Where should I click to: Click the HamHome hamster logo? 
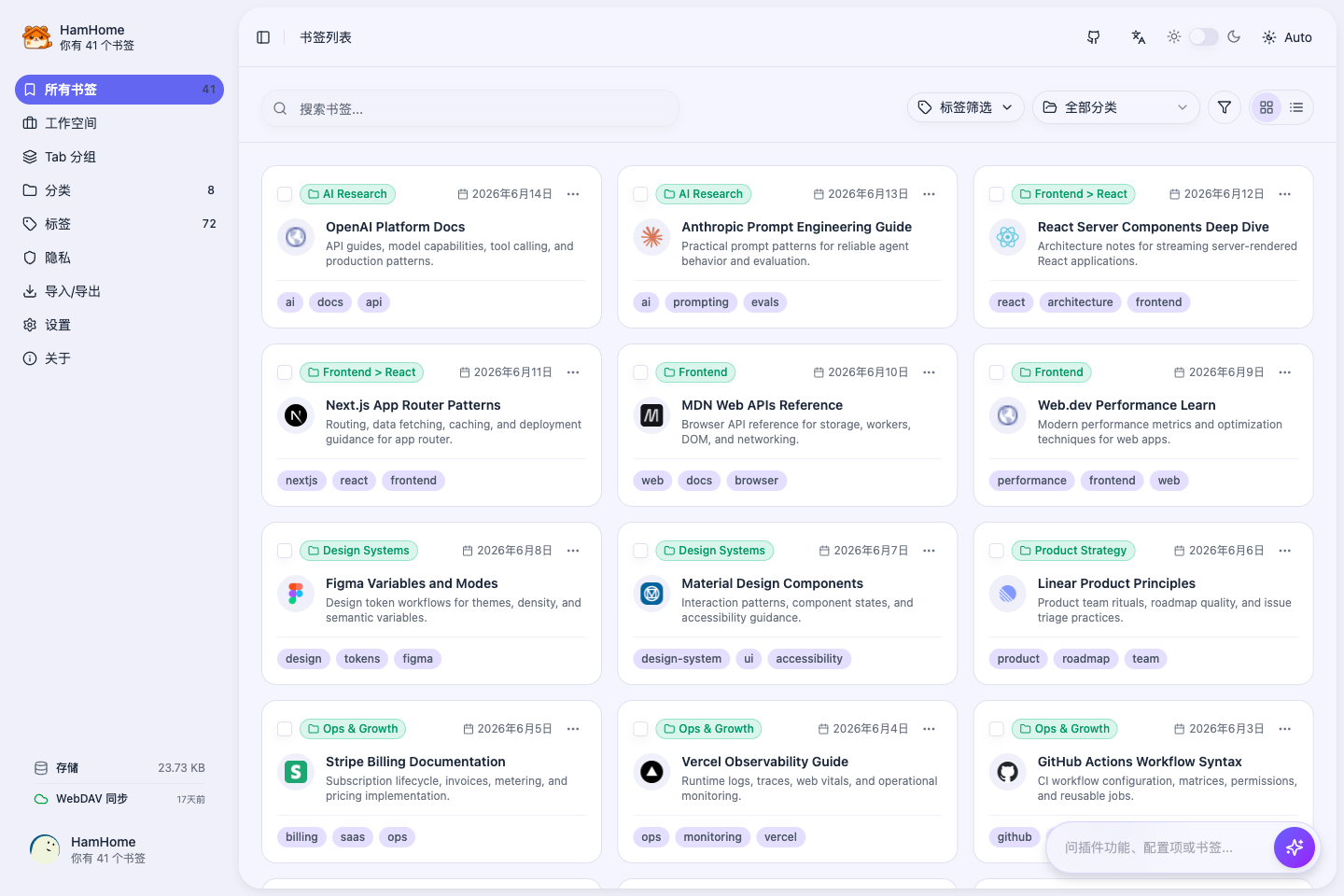[x=36, y=37]
